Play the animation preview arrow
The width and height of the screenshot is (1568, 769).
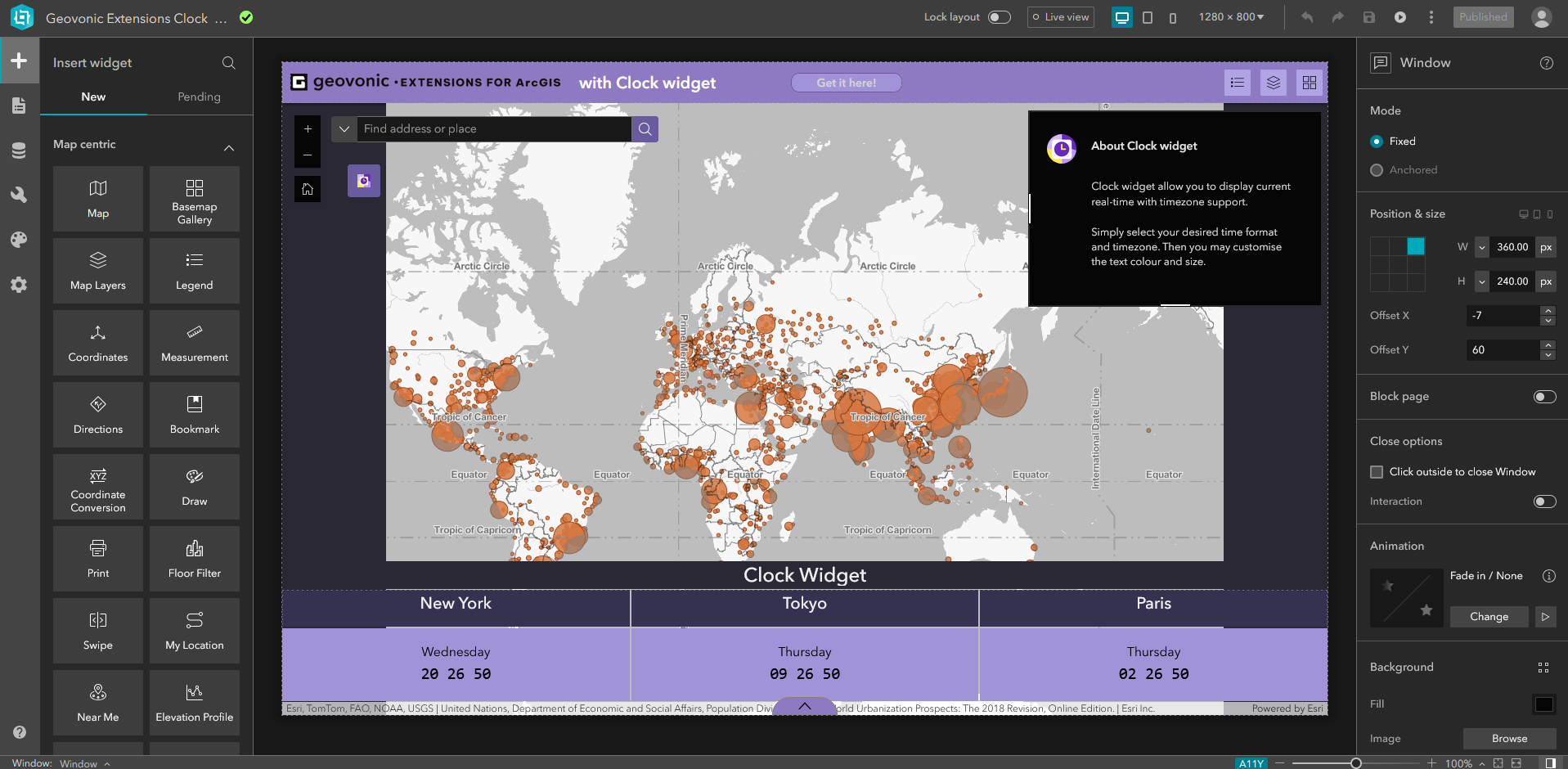tap(1545, 617)
